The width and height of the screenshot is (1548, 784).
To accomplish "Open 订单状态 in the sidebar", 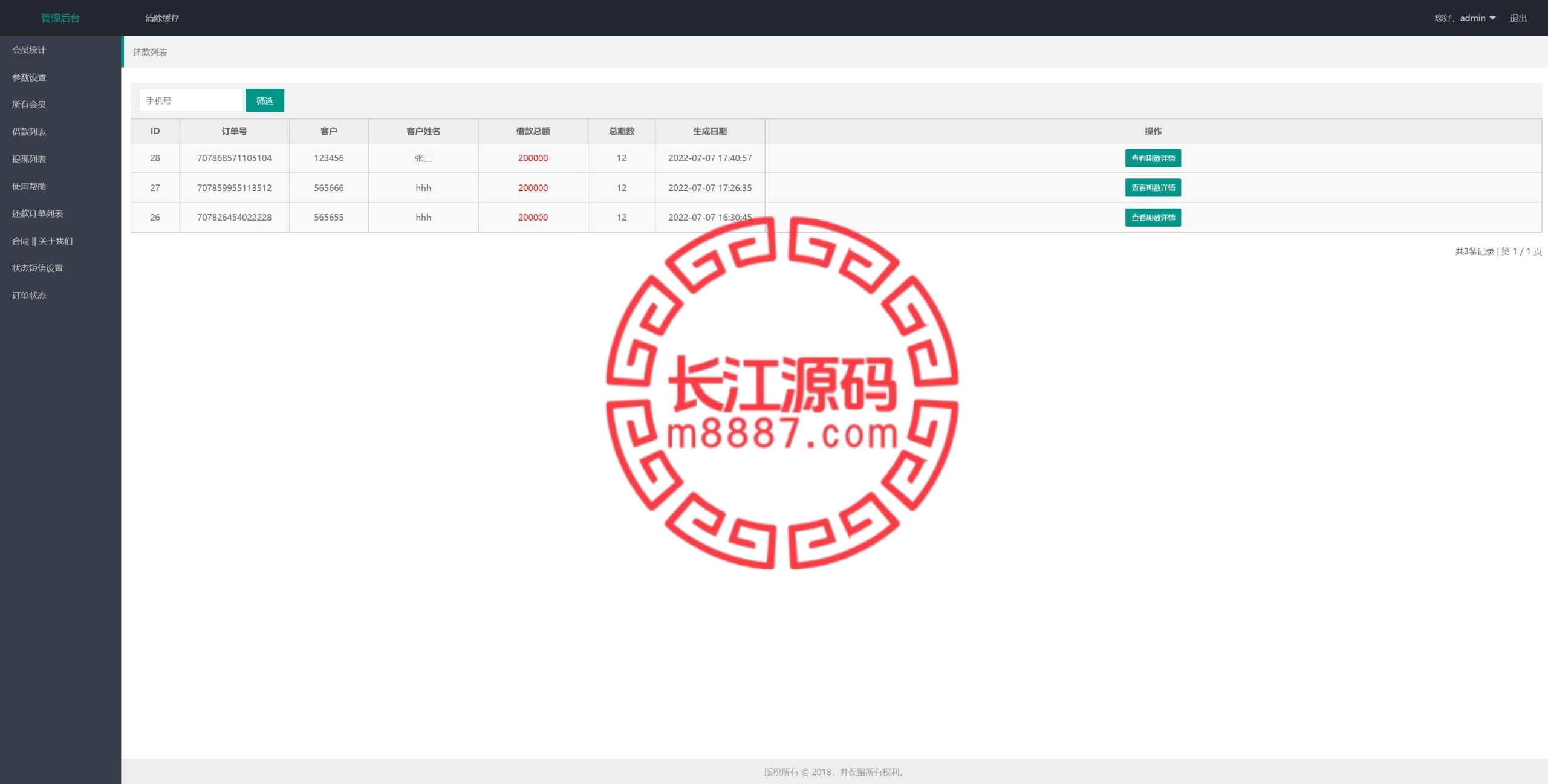I will click(29, 295).
